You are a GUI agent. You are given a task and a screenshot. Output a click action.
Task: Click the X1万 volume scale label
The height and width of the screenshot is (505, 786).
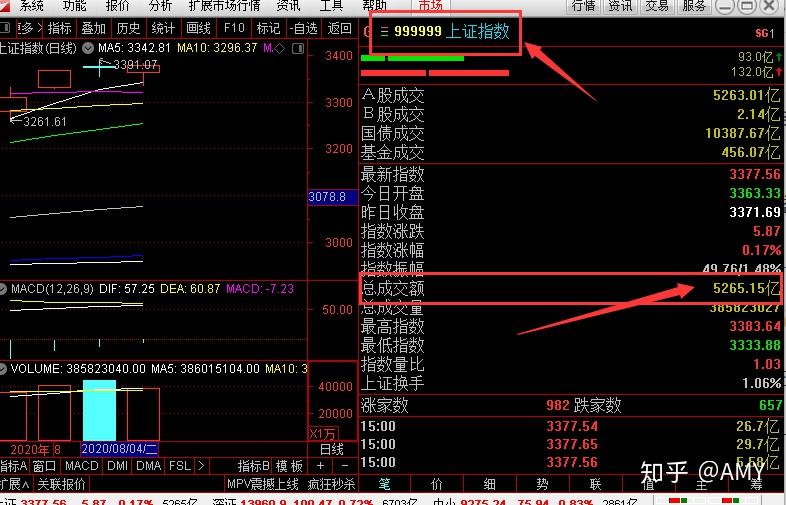323,434
